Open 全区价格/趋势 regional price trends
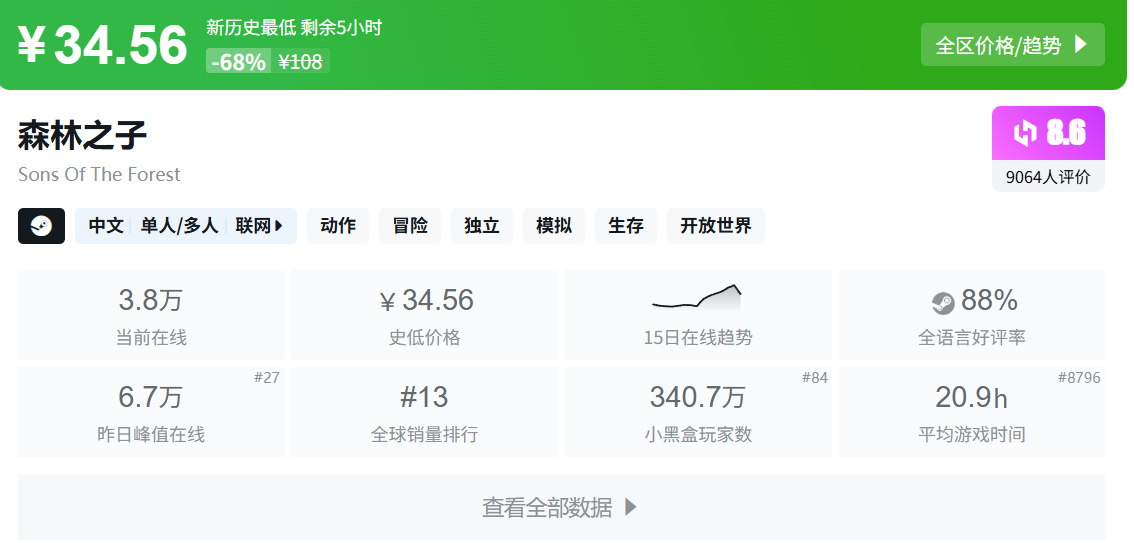 (x=1012, y=45)
